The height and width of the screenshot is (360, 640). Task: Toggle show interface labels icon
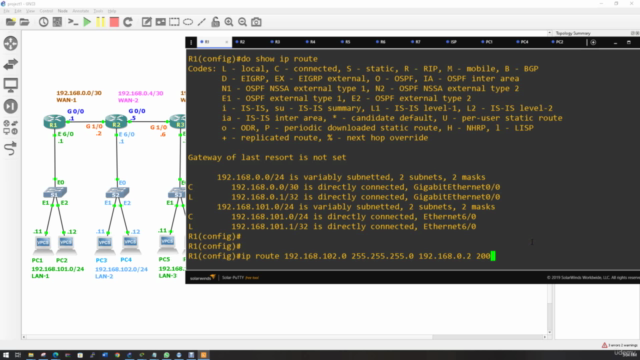(x=57, y=22)
